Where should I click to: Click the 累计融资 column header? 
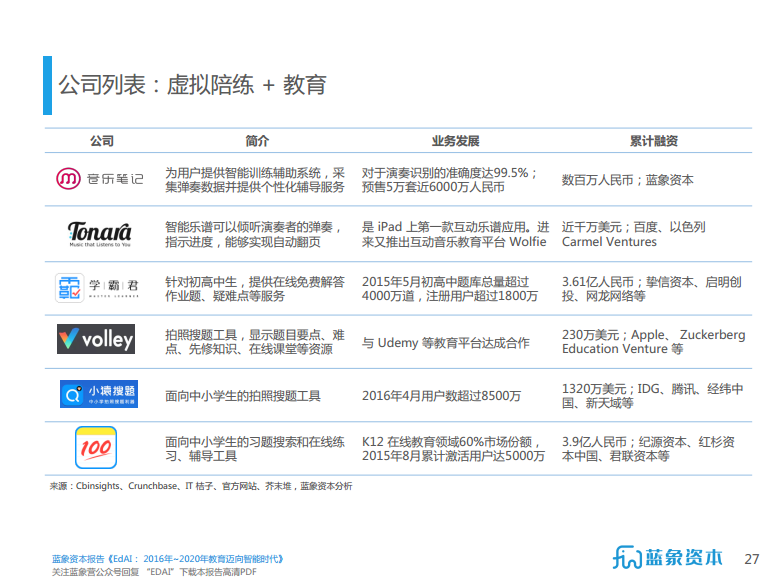click(653, 141)
